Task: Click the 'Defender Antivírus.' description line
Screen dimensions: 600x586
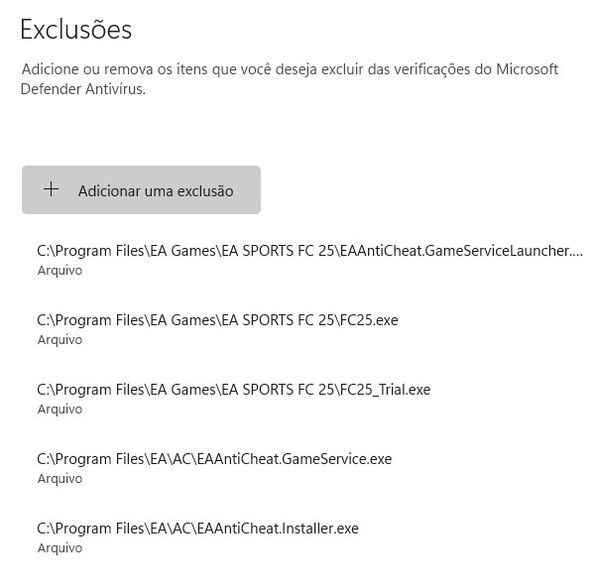Action: pos(83,89)
